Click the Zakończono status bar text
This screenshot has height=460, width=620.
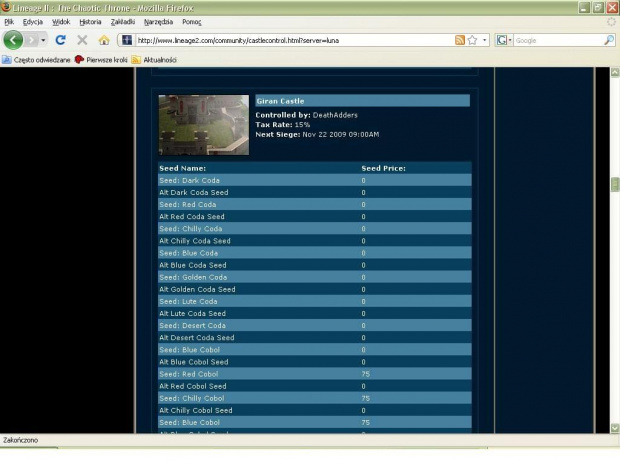pyautogui.click(x=20, y=440)
